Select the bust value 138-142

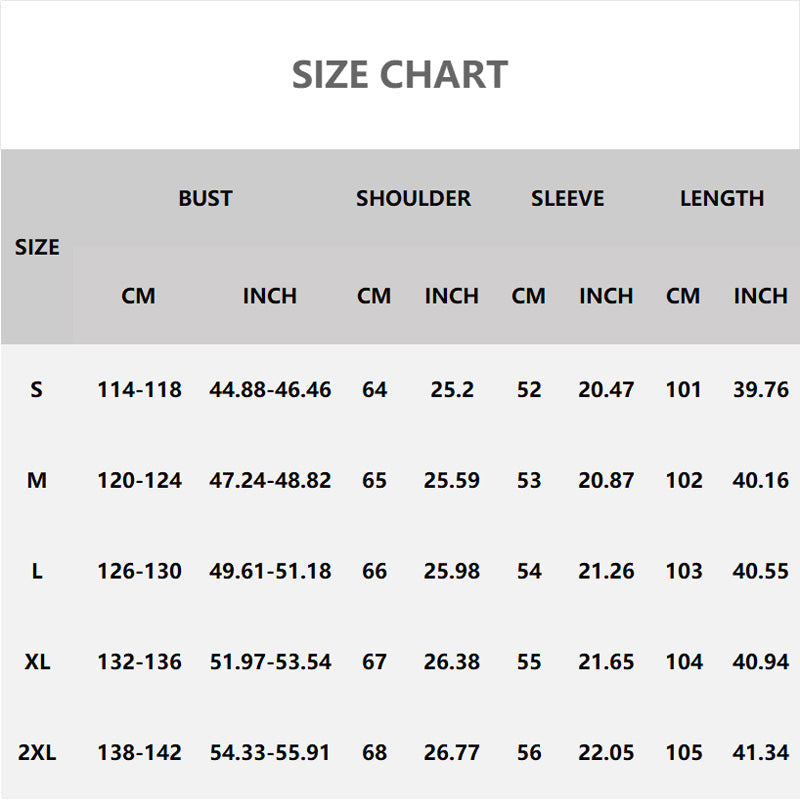139,753
